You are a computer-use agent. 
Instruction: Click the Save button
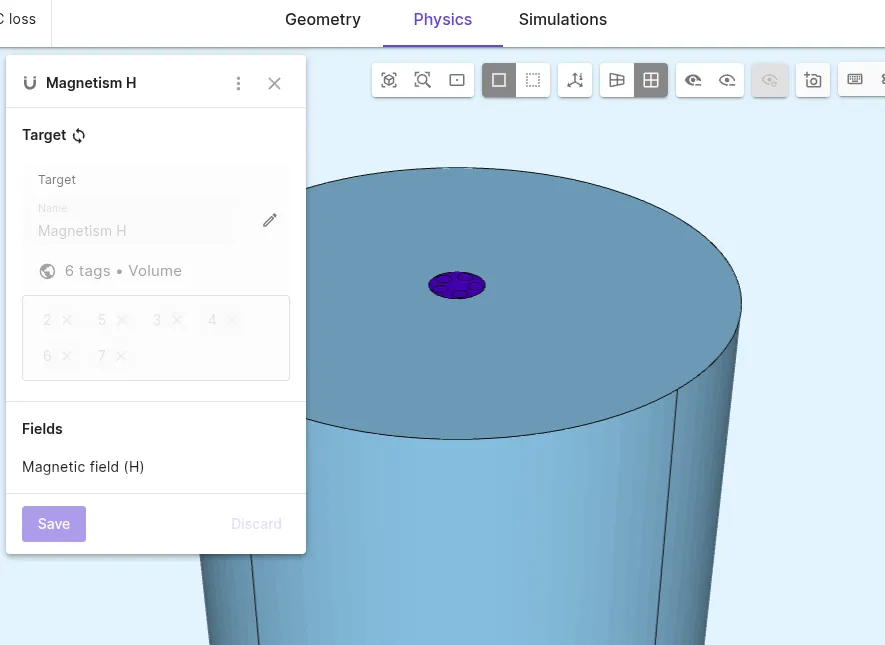tap(54, 524)
